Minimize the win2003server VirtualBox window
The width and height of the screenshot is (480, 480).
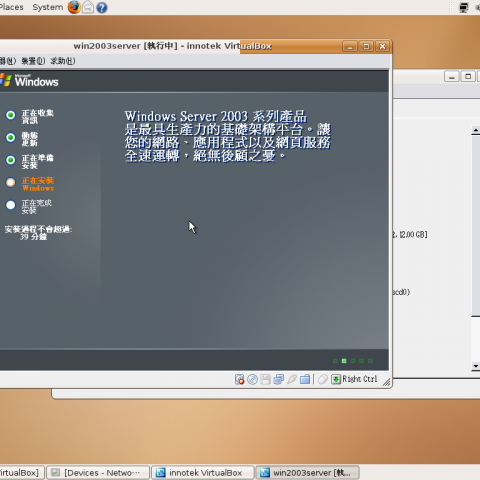(x=350, y=46)
